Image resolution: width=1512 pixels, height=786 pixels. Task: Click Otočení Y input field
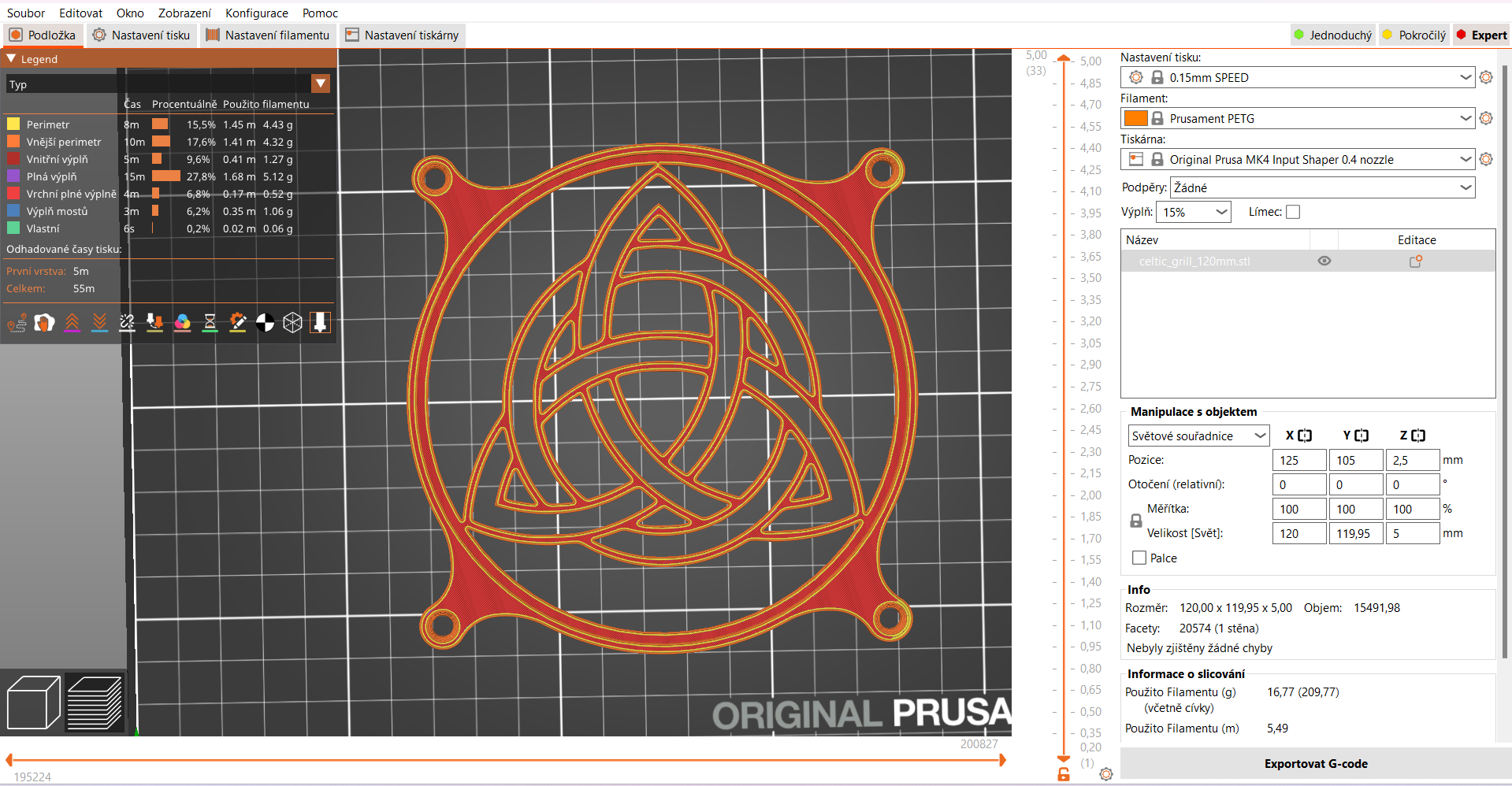point(1356,484)
